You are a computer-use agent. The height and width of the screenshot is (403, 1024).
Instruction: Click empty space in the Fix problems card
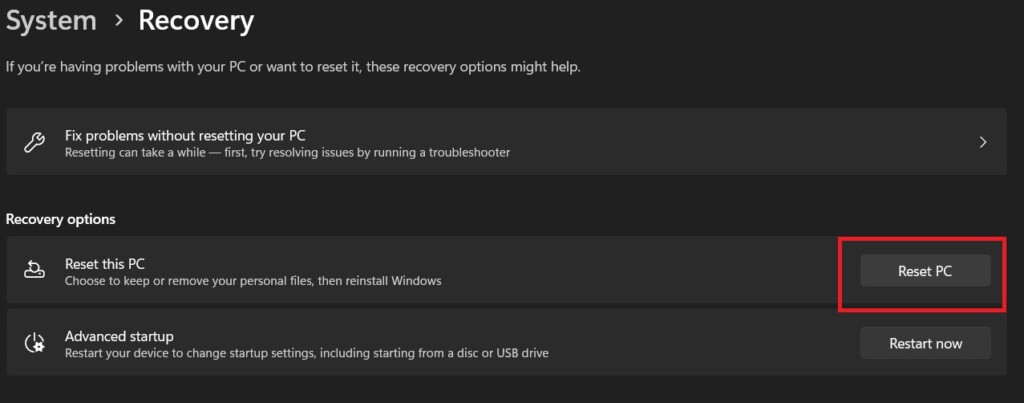(700, 142)
